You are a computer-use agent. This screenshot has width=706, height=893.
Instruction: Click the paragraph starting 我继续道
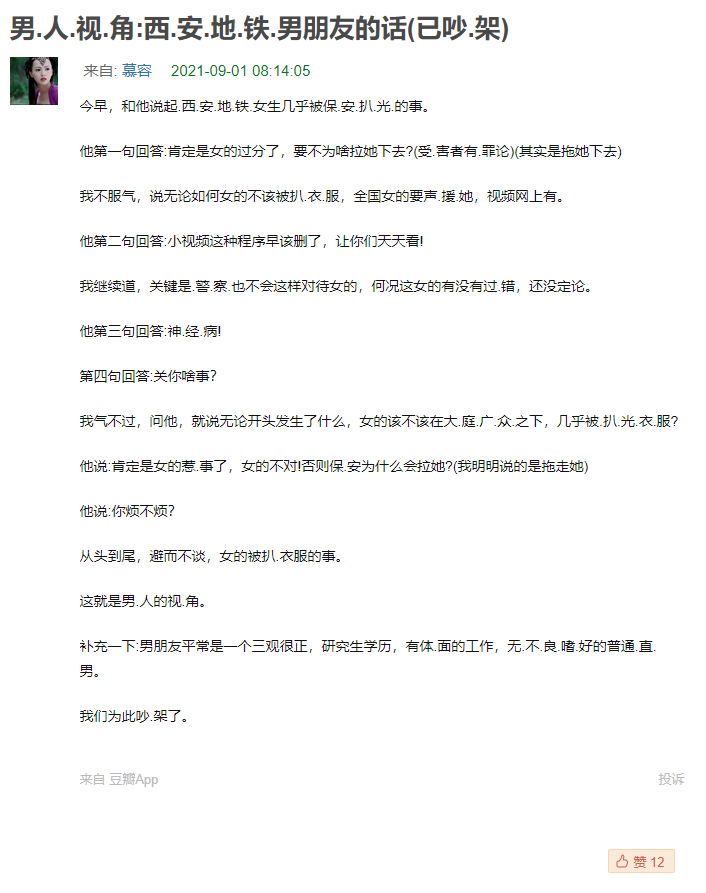click(336, 286)
